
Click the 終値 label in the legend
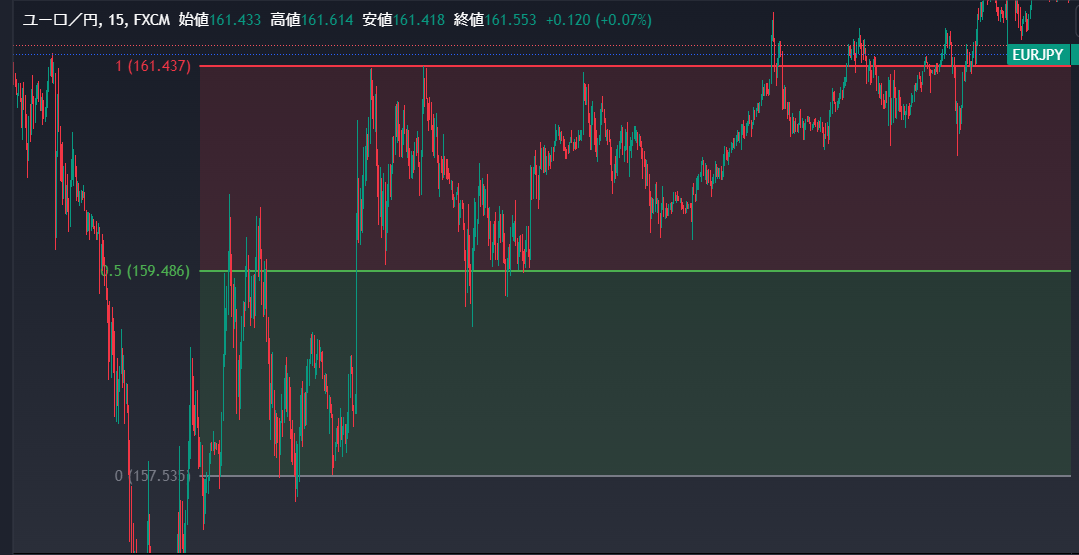point(468,20)
